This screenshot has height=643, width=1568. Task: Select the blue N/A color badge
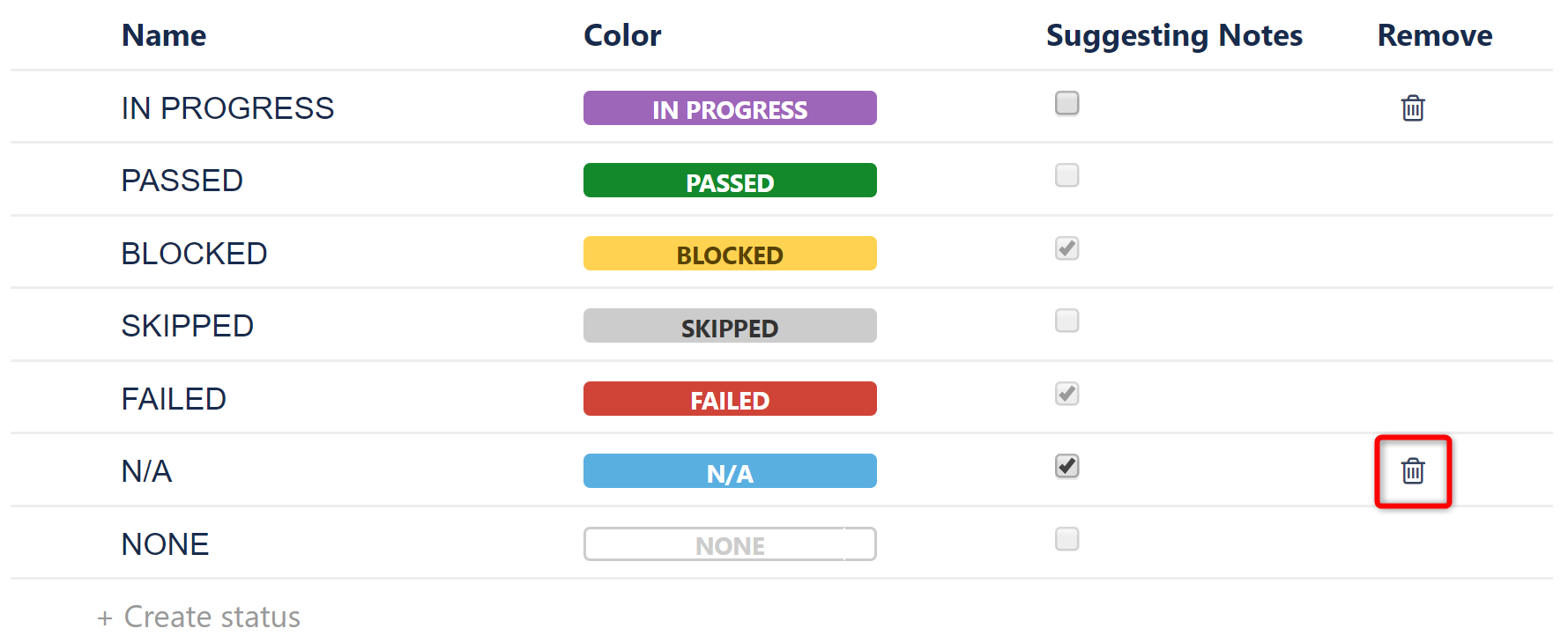click(x=729, y=471)
